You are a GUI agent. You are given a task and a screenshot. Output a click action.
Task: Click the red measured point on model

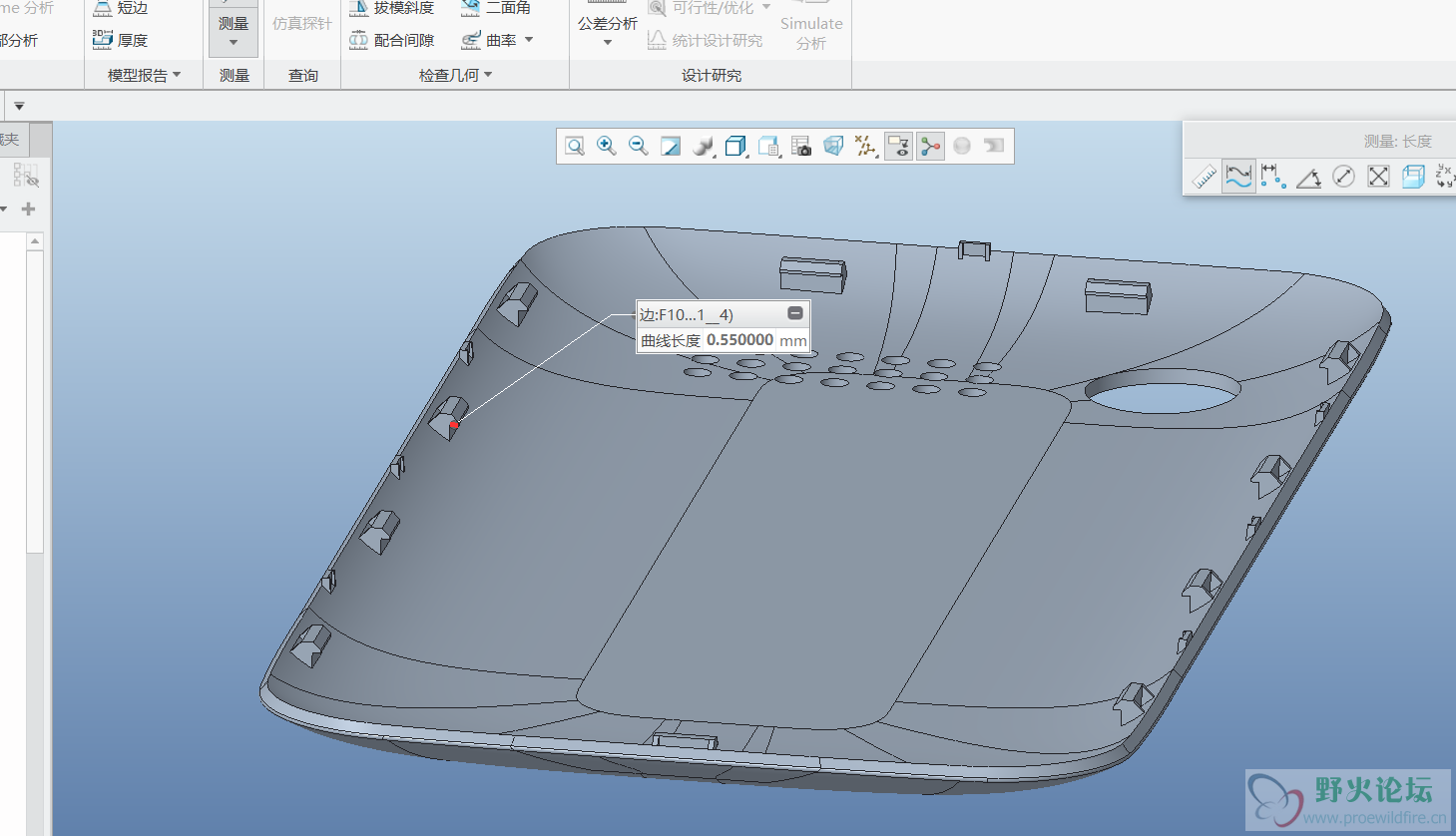click(455, 425)
